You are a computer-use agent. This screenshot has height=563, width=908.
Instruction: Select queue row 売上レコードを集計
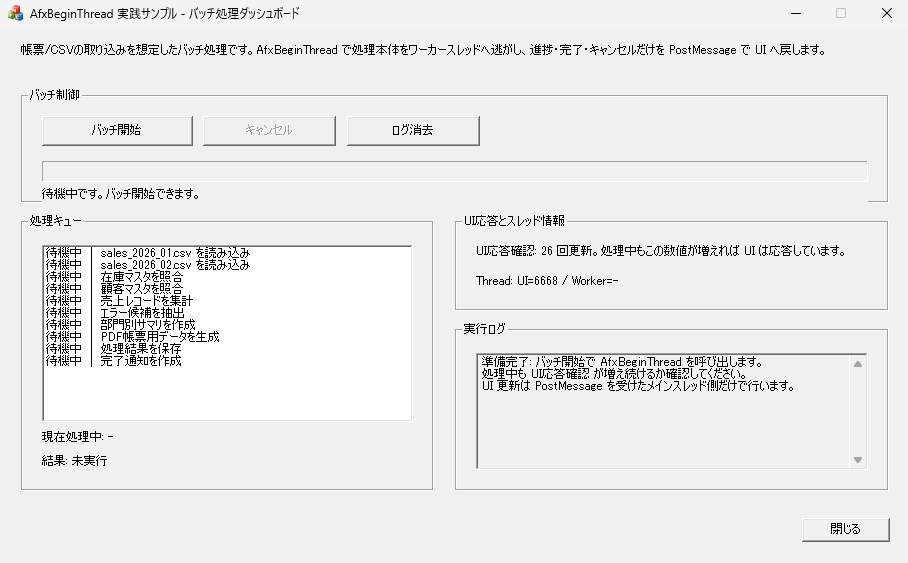tap(227, 301)
